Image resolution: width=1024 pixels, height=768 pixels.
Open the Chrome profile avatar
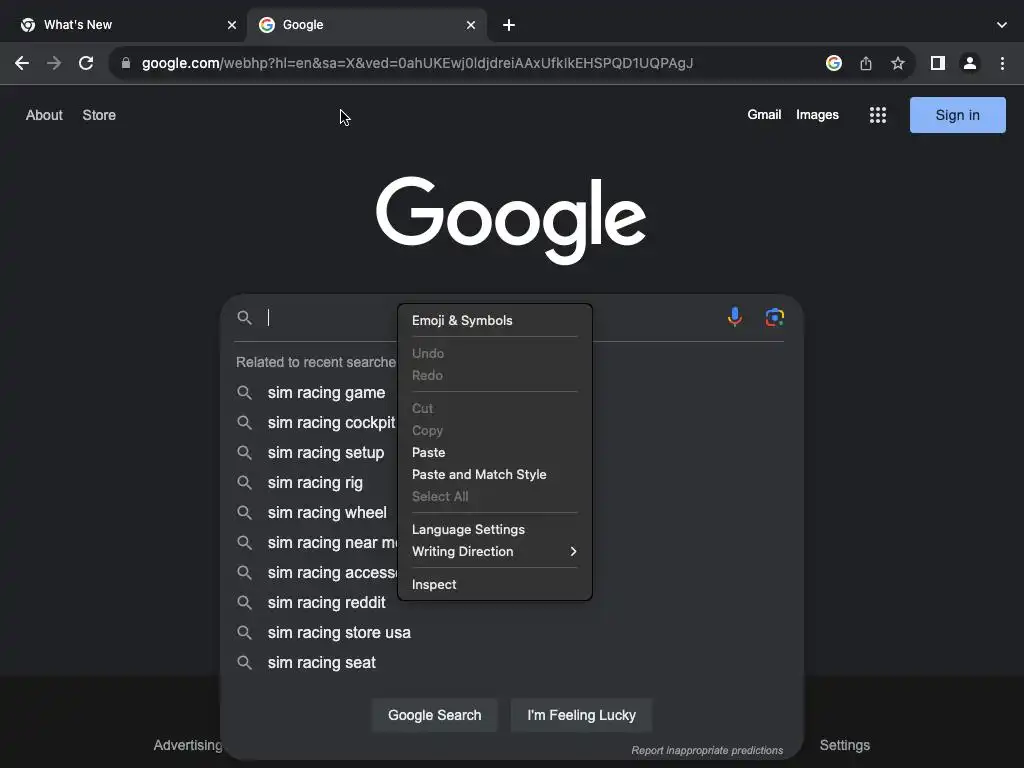(970, 63)
